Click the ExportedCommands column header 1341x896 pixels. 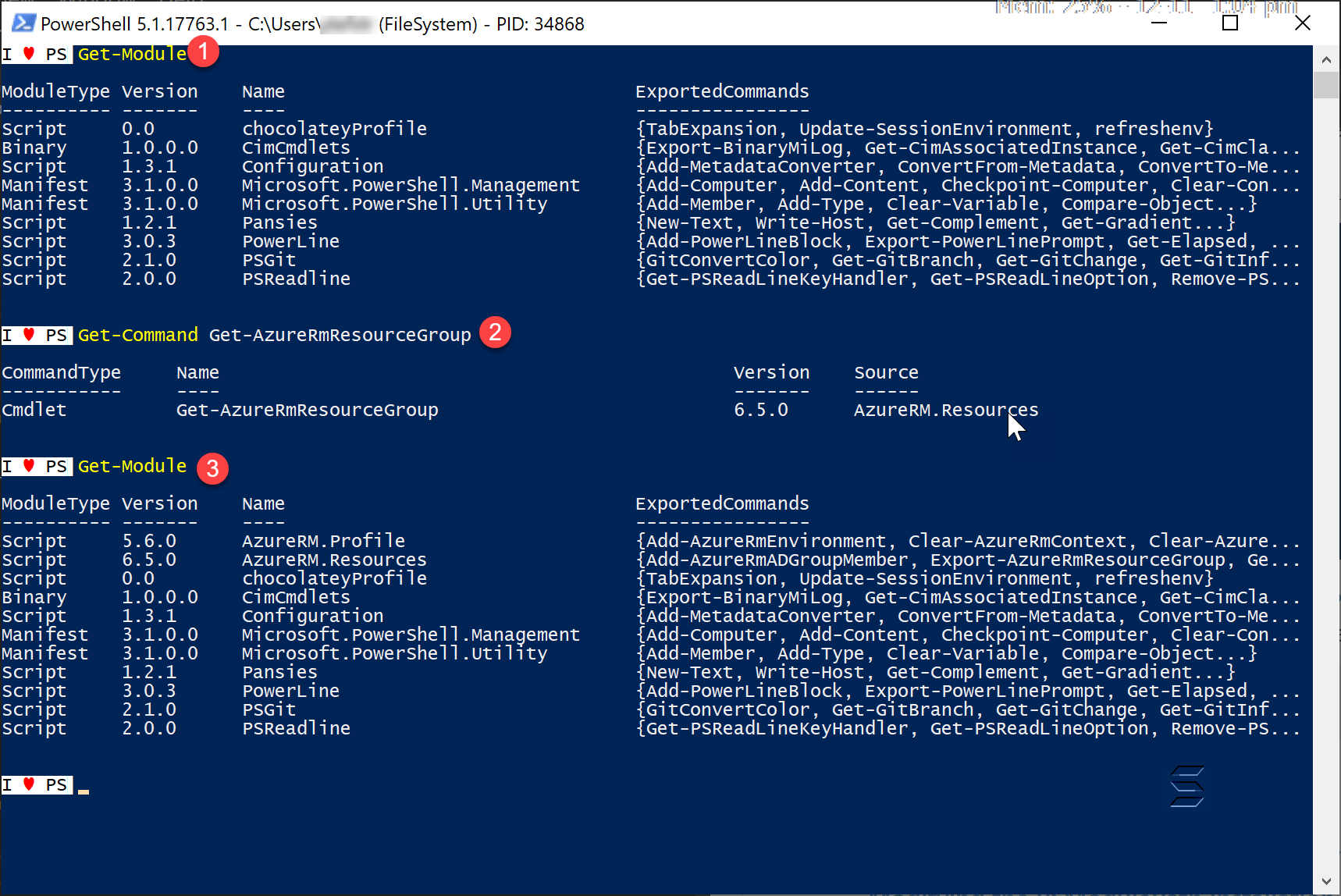click(722, 91)
